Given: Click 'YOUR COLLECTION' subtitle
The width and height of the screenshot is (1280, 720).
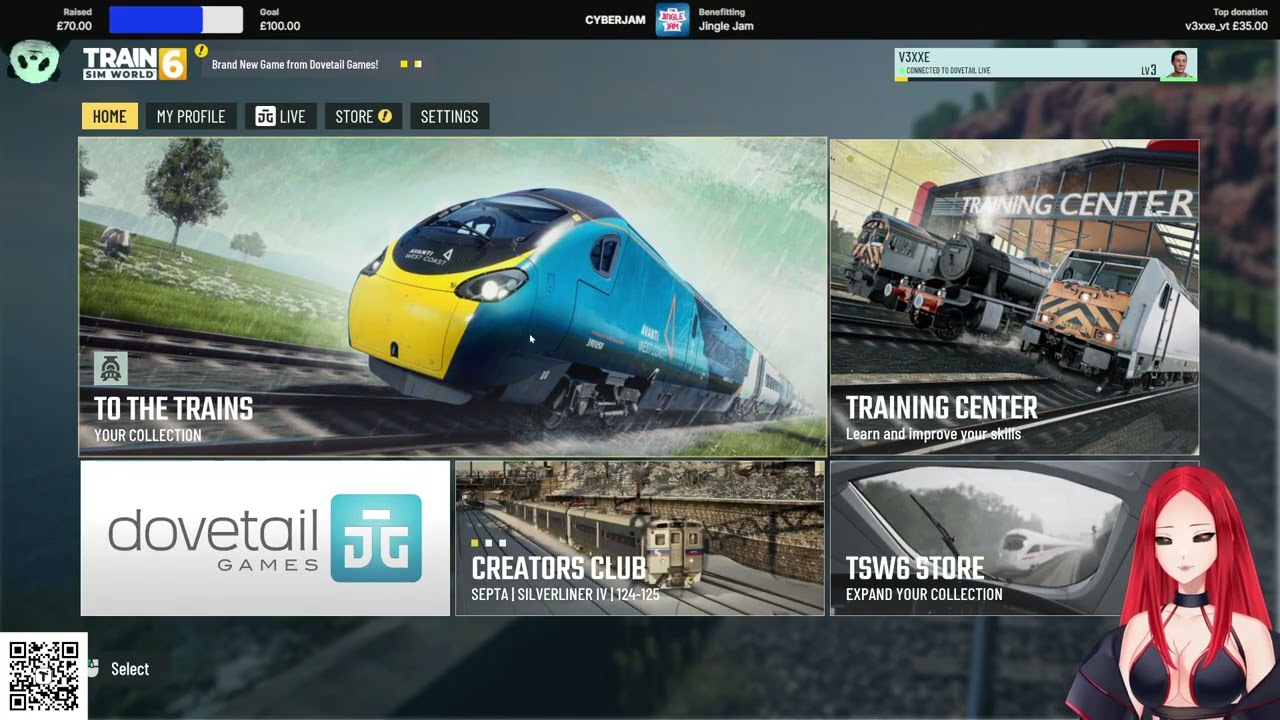Looking at the screenshot, I should click(x=148, y=435).
